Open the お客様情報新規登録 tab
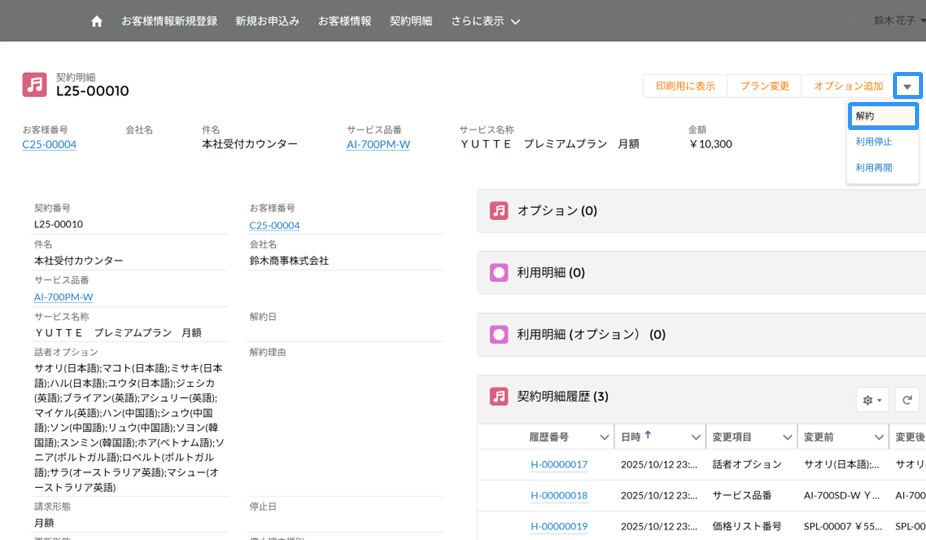This screenshot has width=926, height=540. click(169, 21)
